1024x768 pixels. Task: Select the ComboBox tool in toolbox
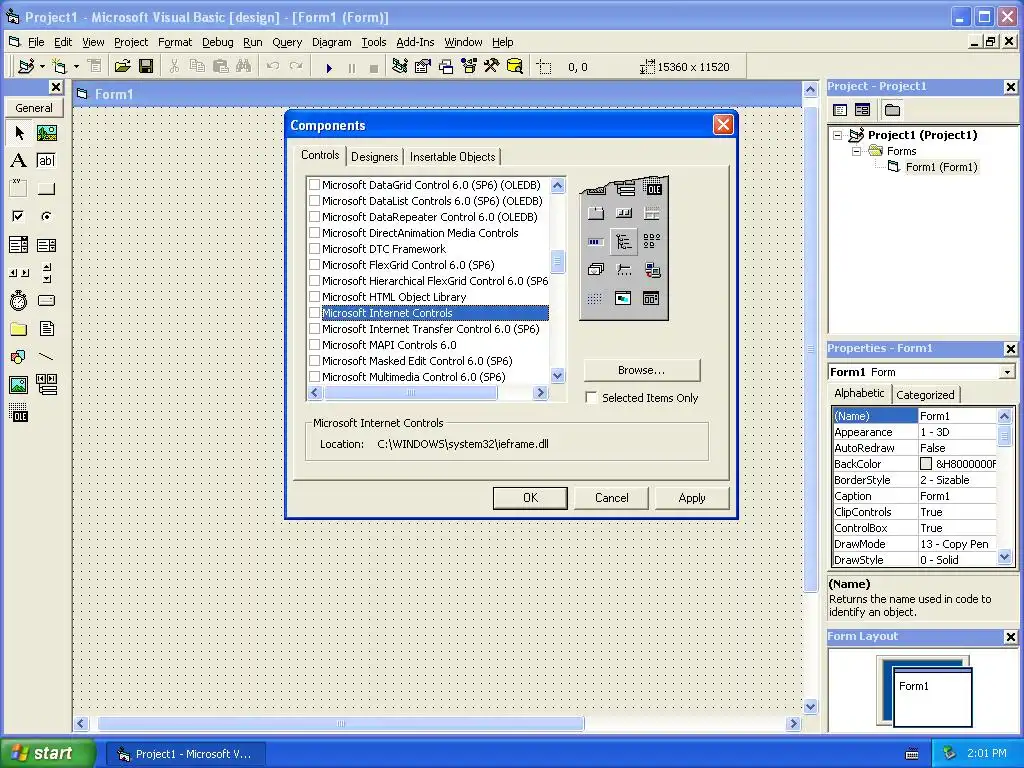19,245
